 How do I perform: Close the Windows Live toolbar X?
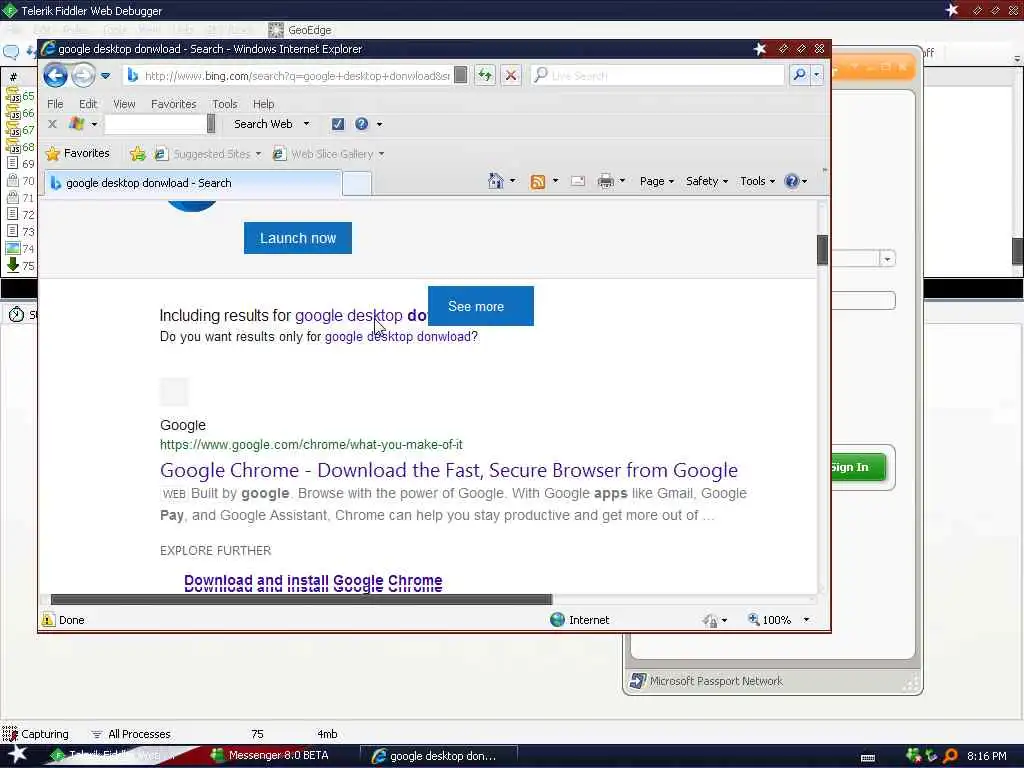[52, 123]
